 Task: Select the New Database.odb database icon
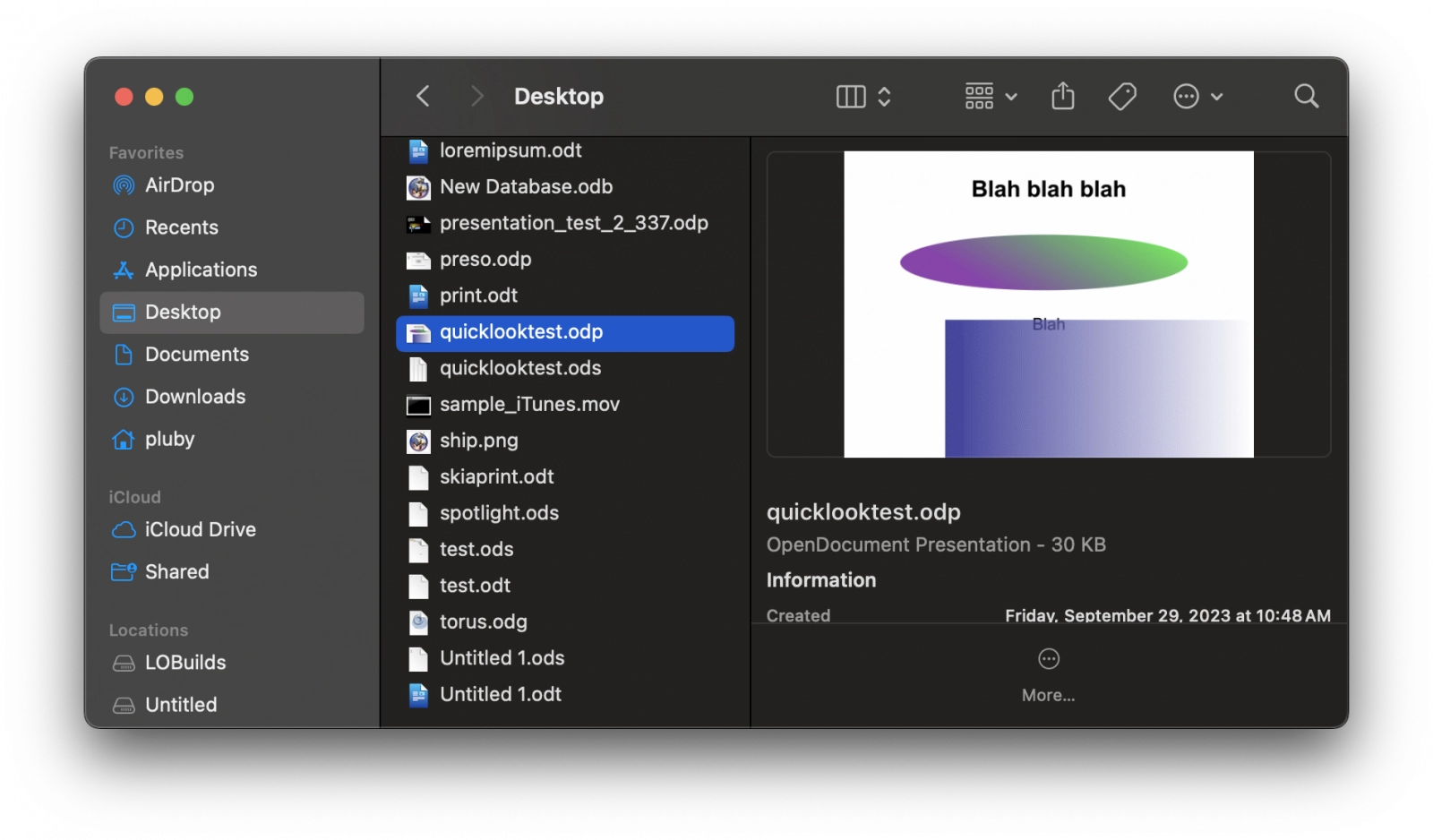tap(417, 188)
